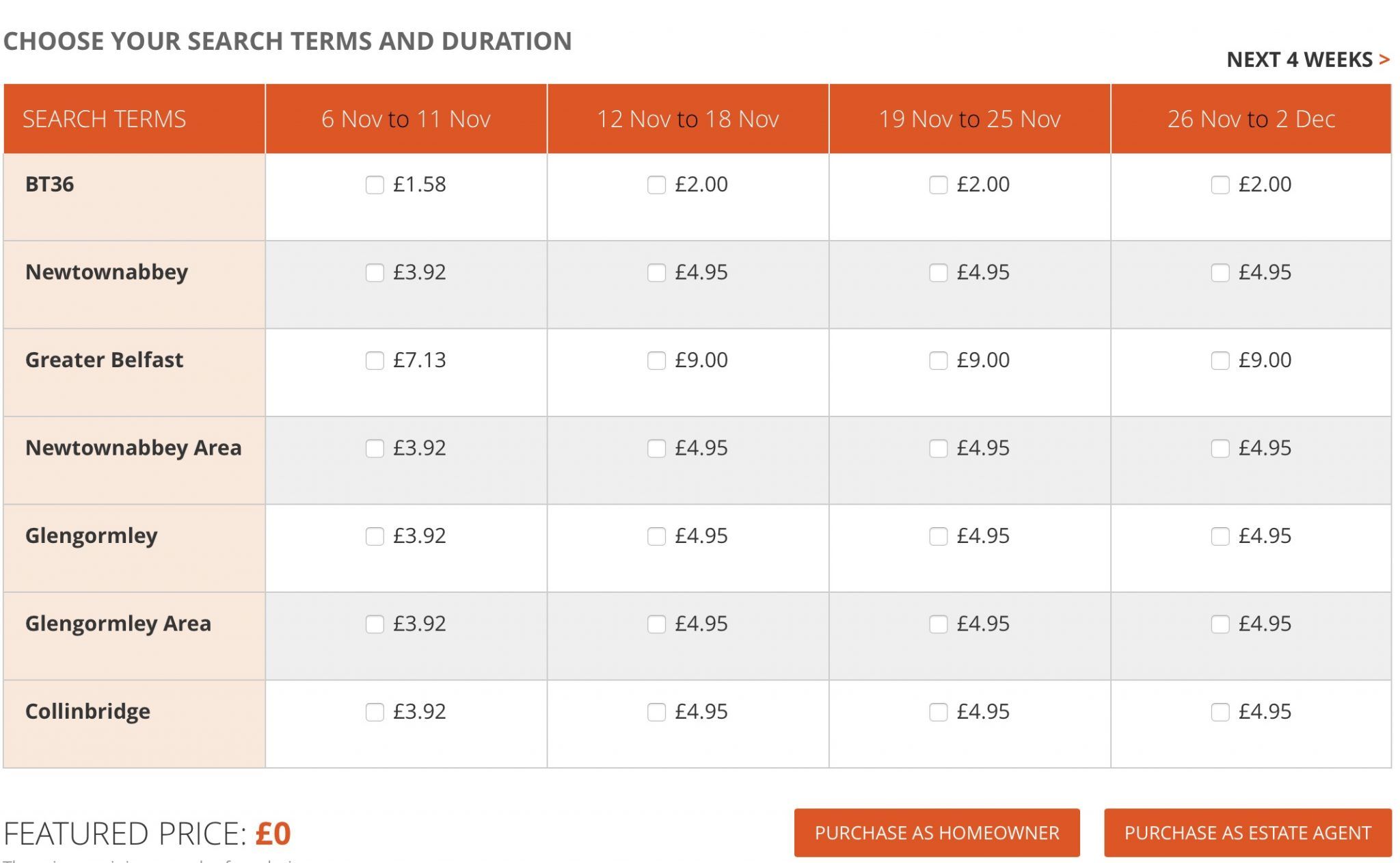Select Newtownabbey checkbox for 26 Nov to 2 Dec
Image resolution: width=1400 pixels, height=863 pixels.
click(x=1220, y=273)
